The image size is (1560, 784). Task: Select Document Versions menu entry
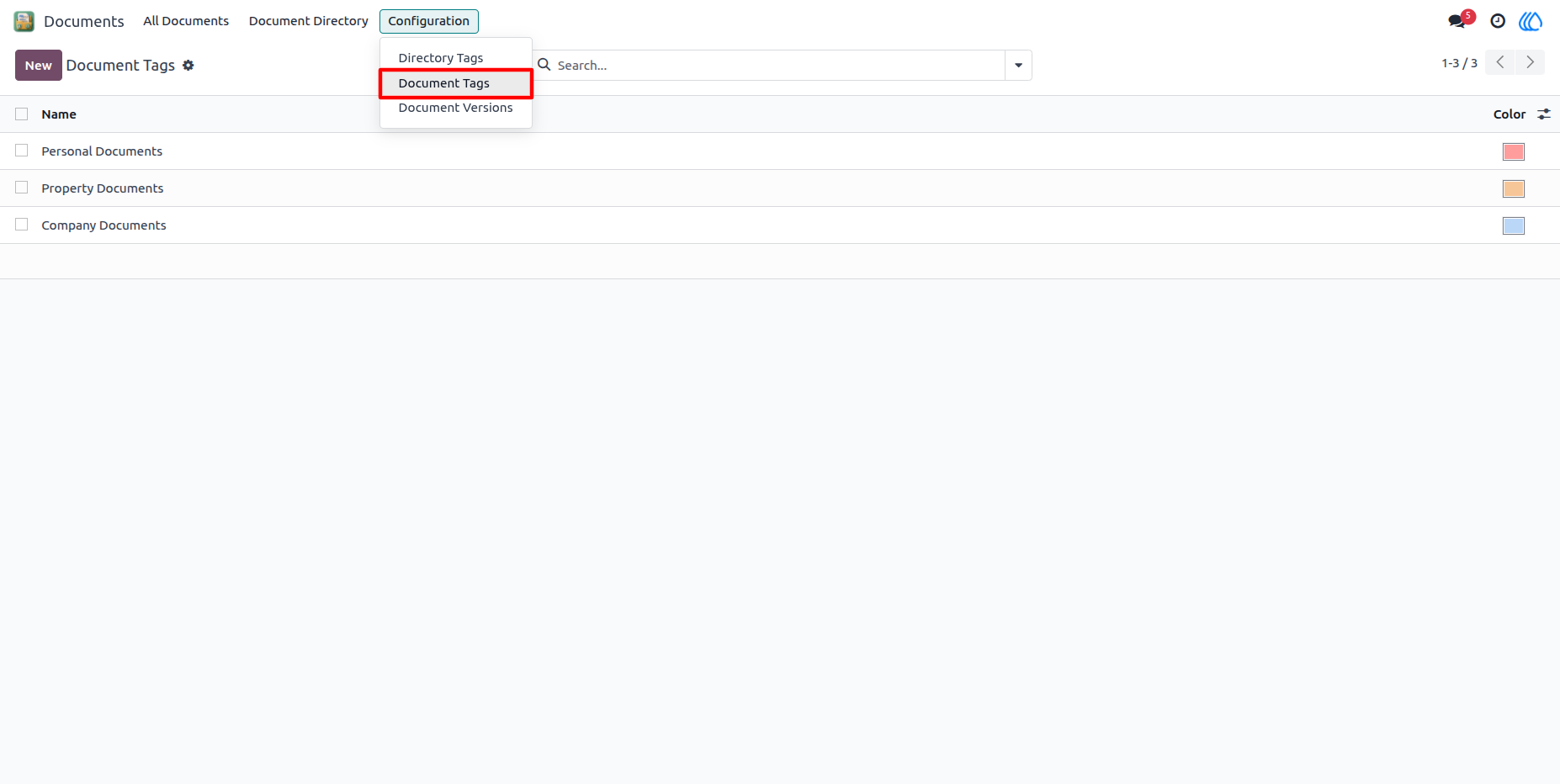point(456,108)
